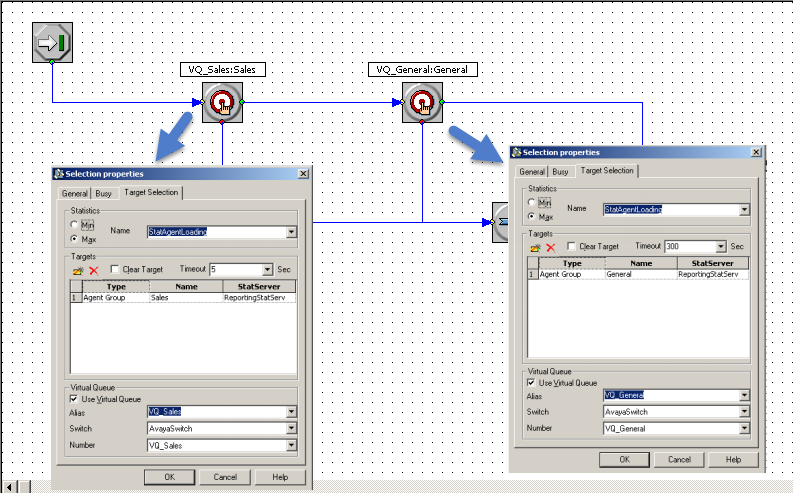This screenshot has height=493, width=793.
Task: Open Switch dropdown in General dialog
Action: (x=744, y=412)
